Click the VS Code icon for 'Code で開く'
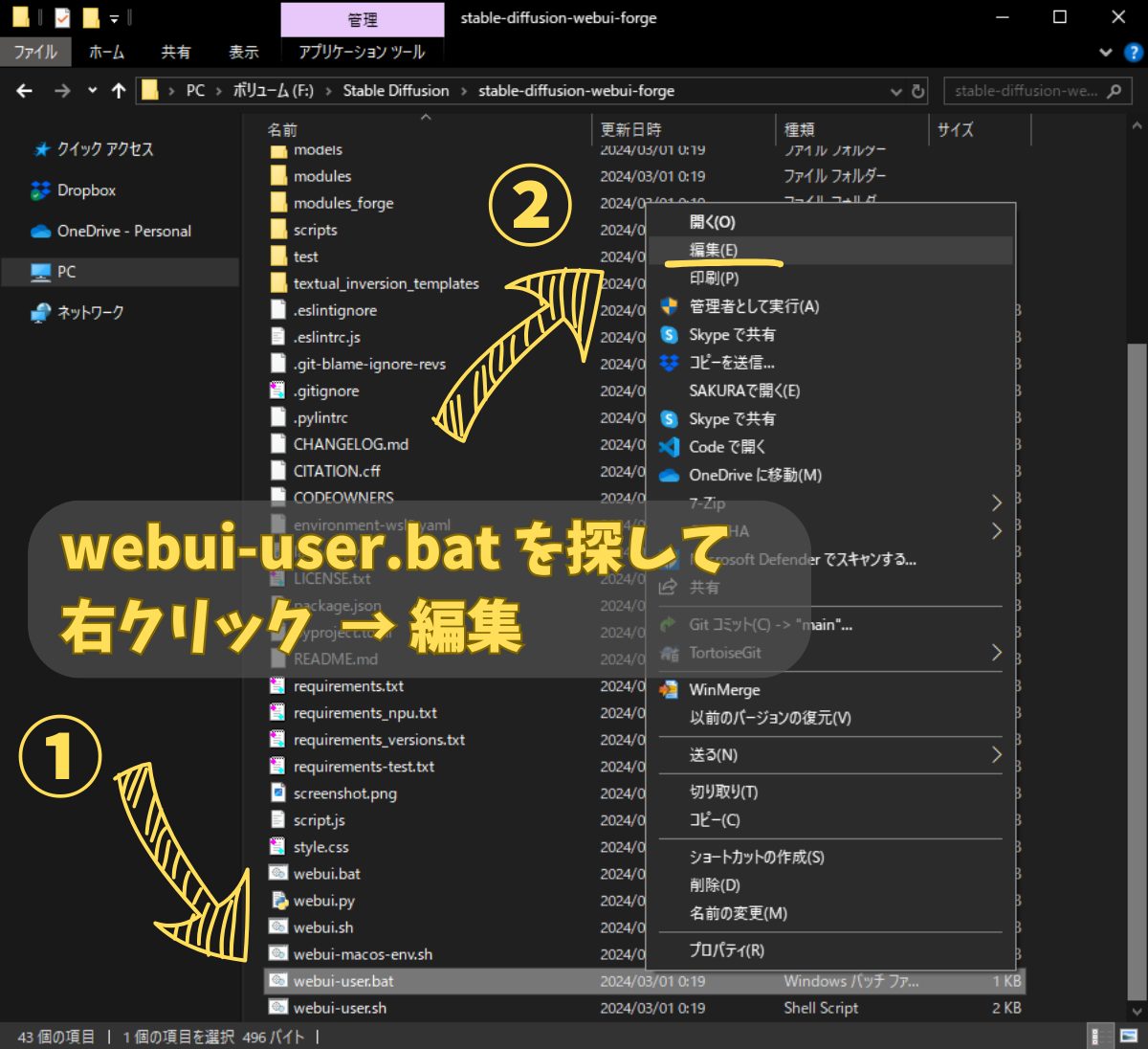Screen dimensions: 1148x1049 pos(670,447)
